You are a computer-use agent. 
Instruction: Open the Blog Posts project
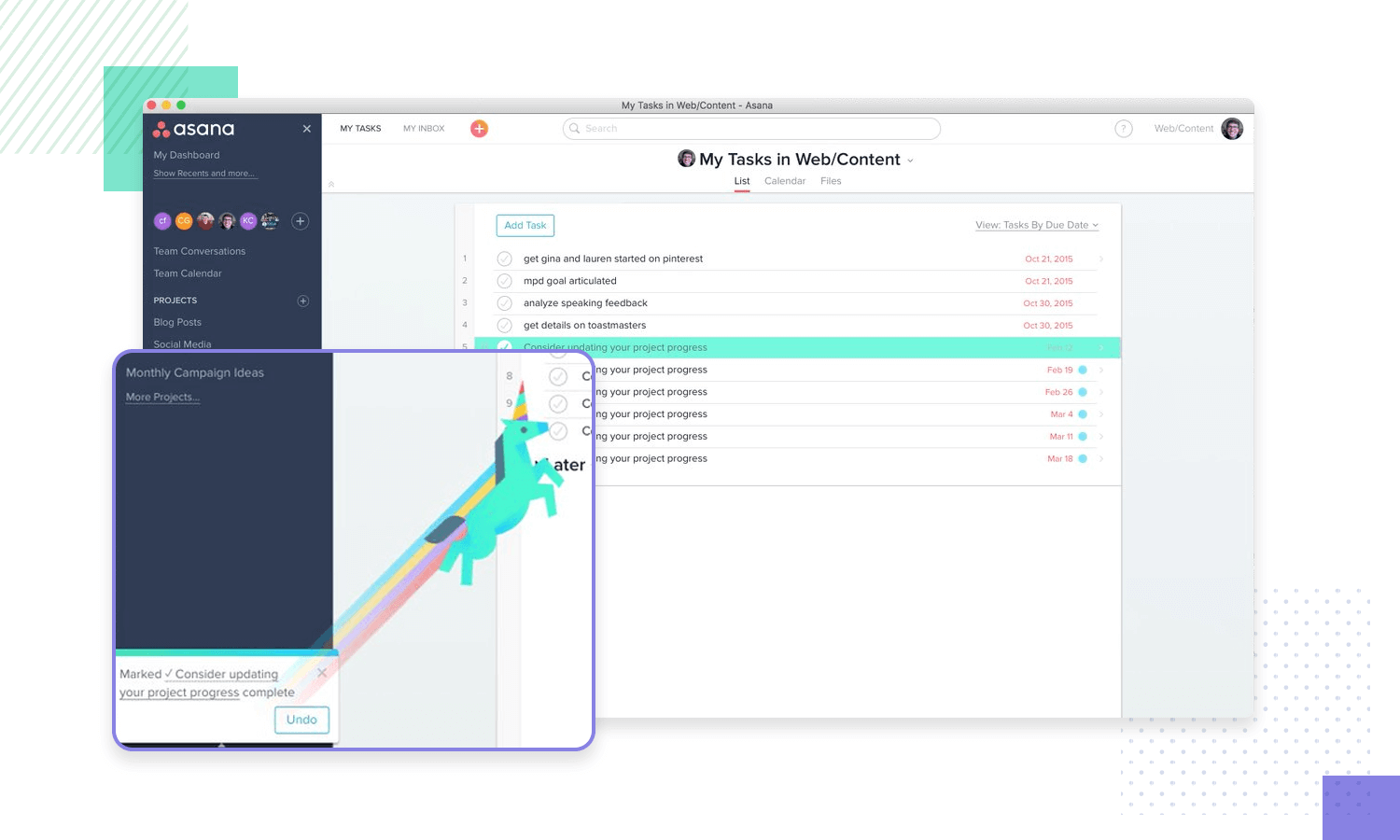point(177,322)
